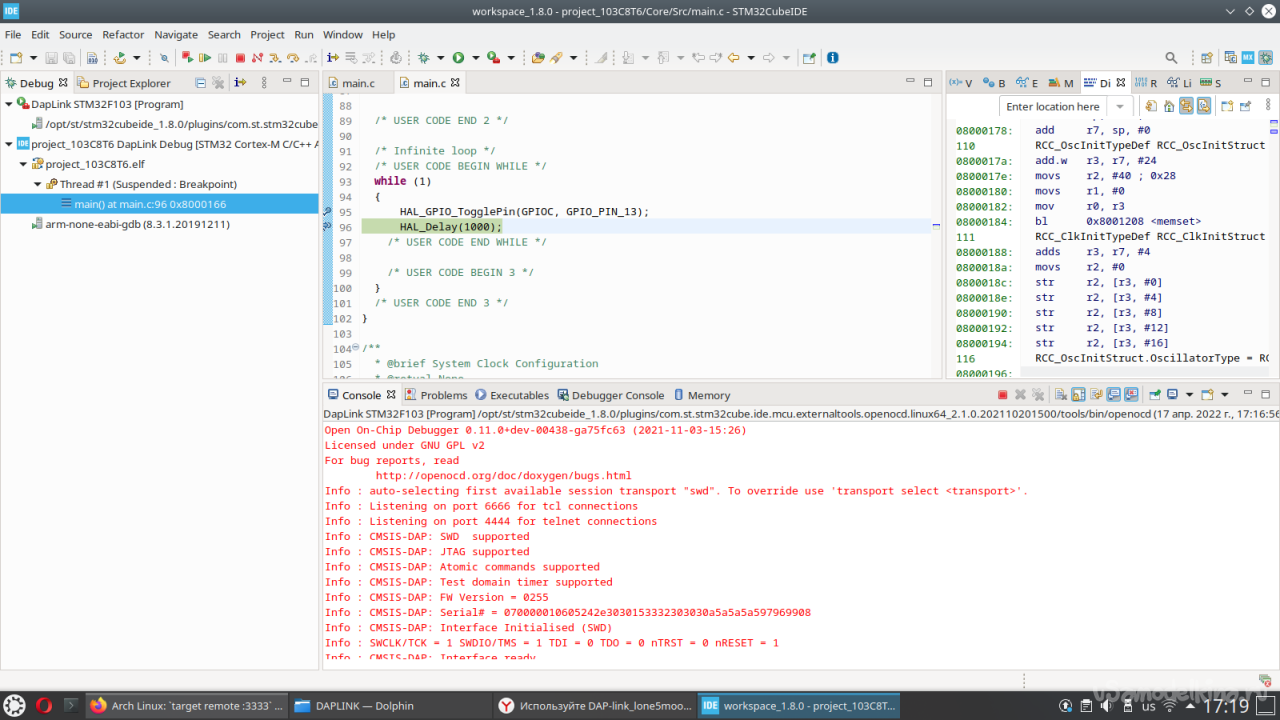Screen dimensions: 1280x720
Task: Switch to the Problems tab
Action: coord(436,395)
